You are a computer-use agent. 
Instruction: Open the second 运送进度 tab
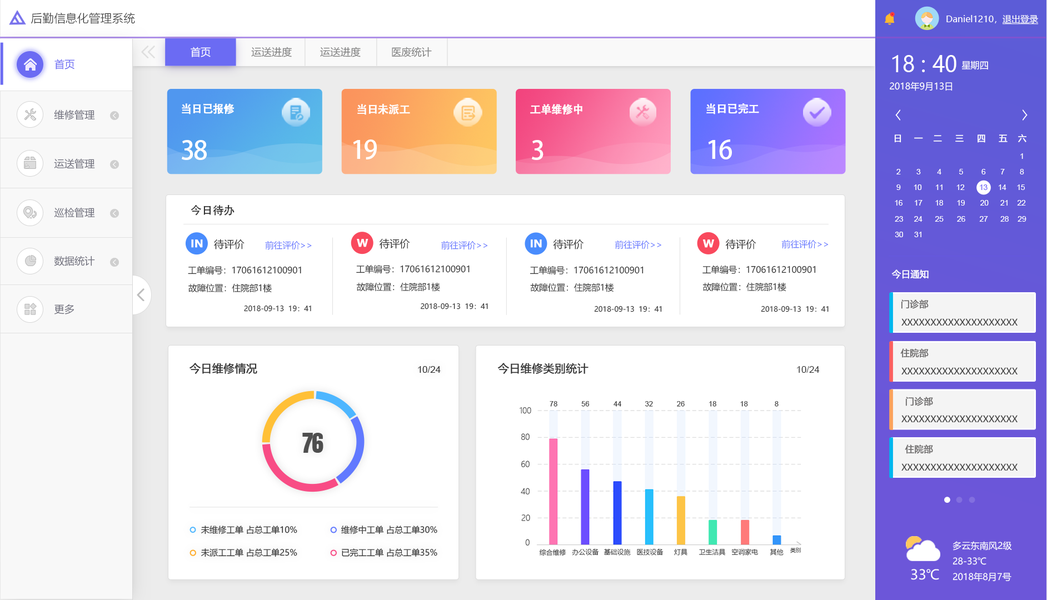(341, 52)
